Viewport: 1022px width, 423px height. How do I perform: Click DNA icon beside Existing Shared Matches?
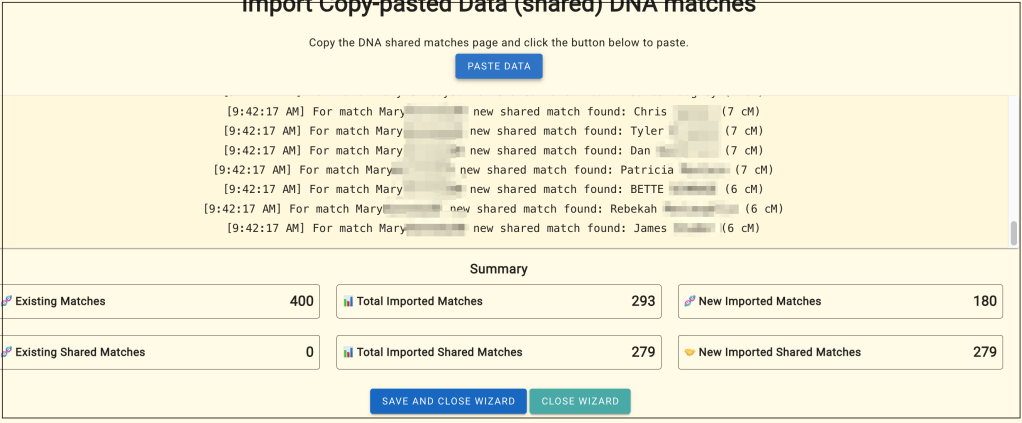click(7, 352)
